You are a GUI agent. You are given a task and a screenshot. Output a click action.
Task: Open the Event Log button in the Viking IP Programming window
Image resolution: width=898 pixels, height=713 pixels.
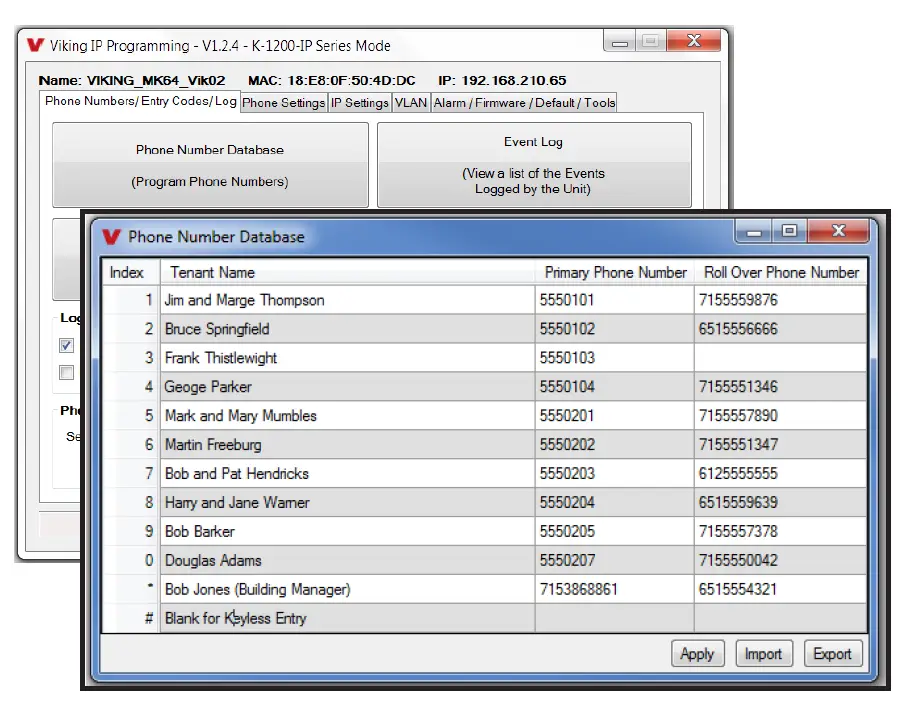[534, 165]
